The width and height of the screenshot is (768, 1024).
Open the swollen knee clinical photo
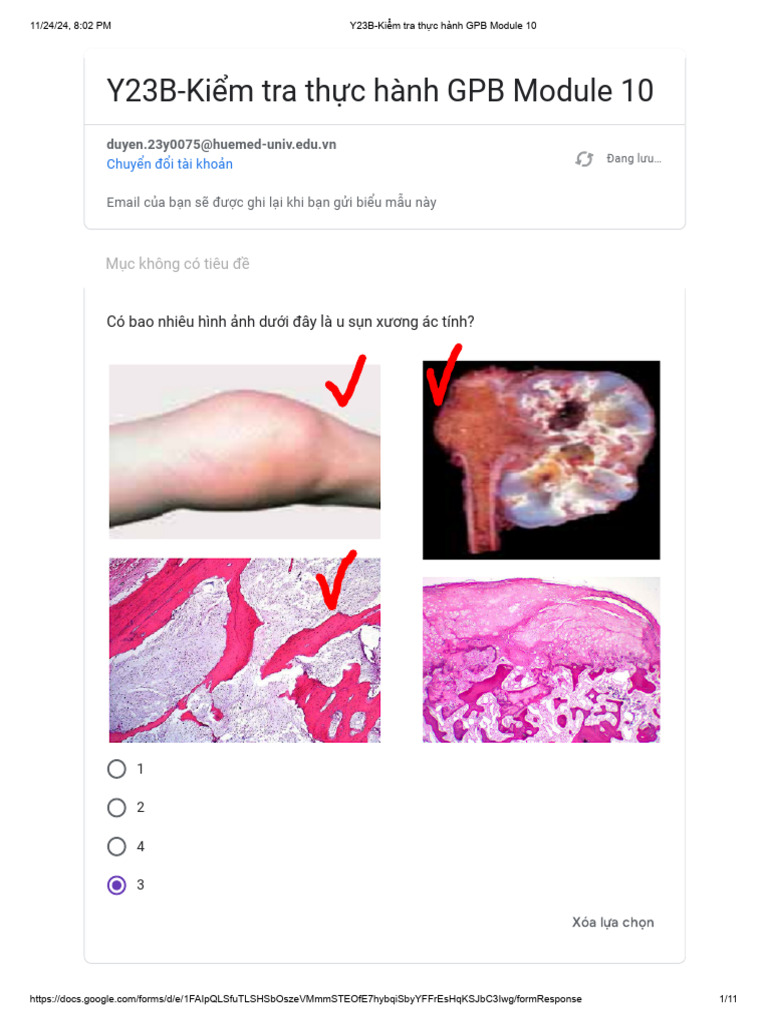pyautogui.click(x=245, y=451)
